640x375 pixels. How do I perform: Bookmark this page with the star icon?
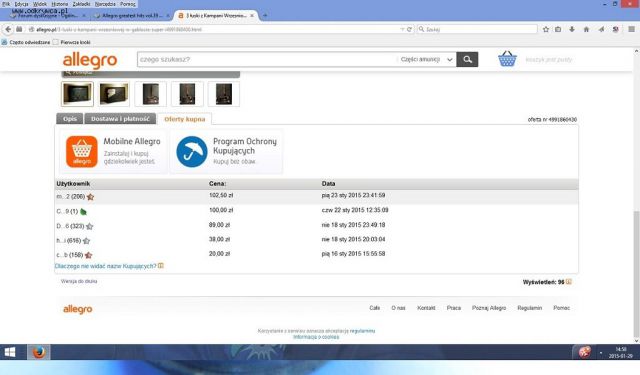[x=546, y=29]
